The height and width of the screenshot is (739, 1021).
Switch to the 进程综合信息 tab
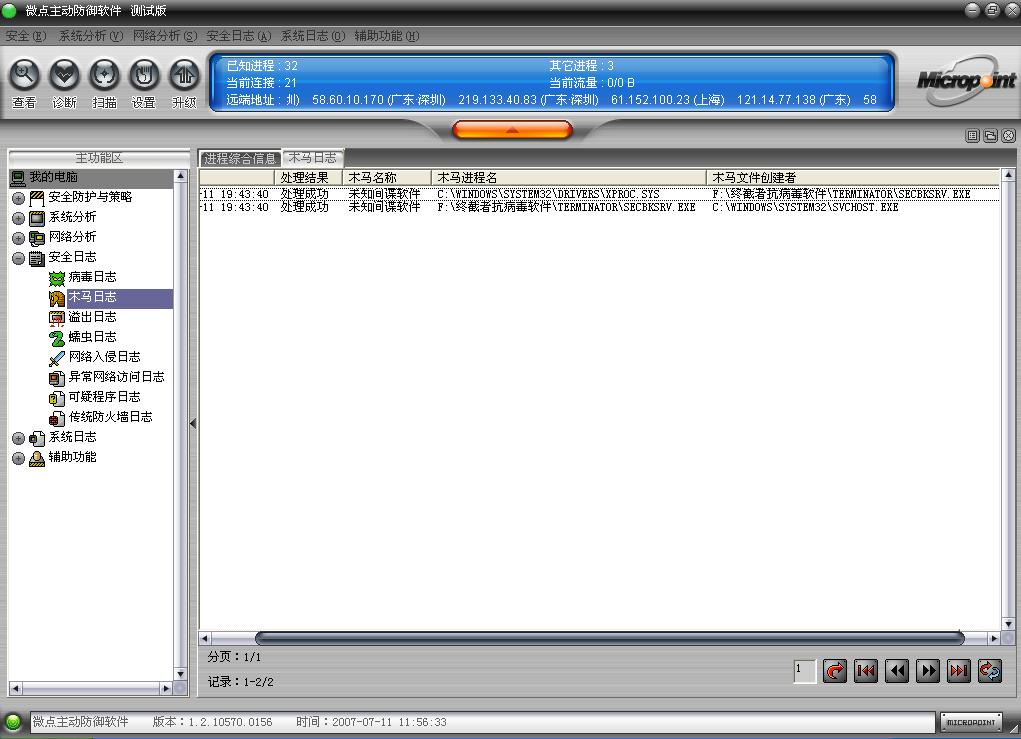240,158
